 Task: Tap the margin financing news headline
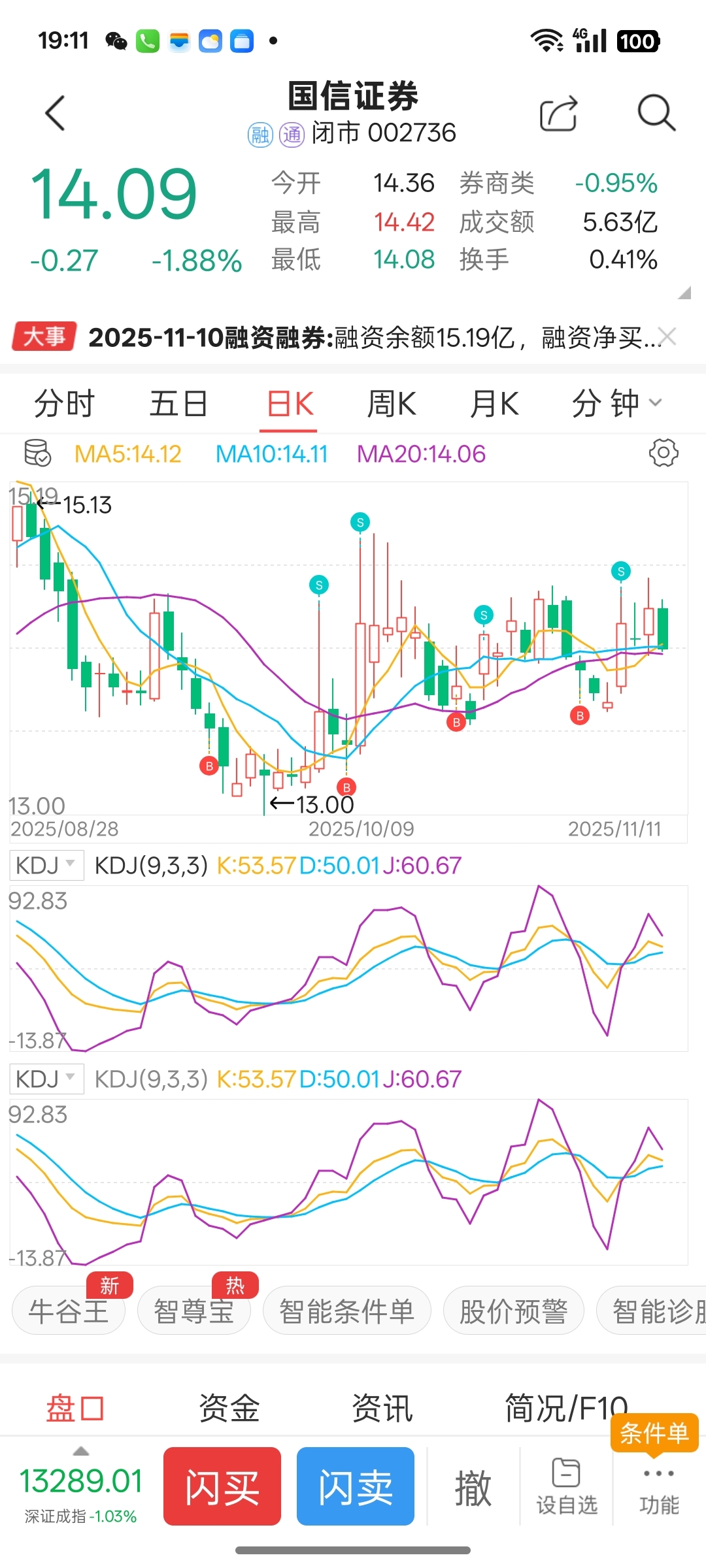375,337
